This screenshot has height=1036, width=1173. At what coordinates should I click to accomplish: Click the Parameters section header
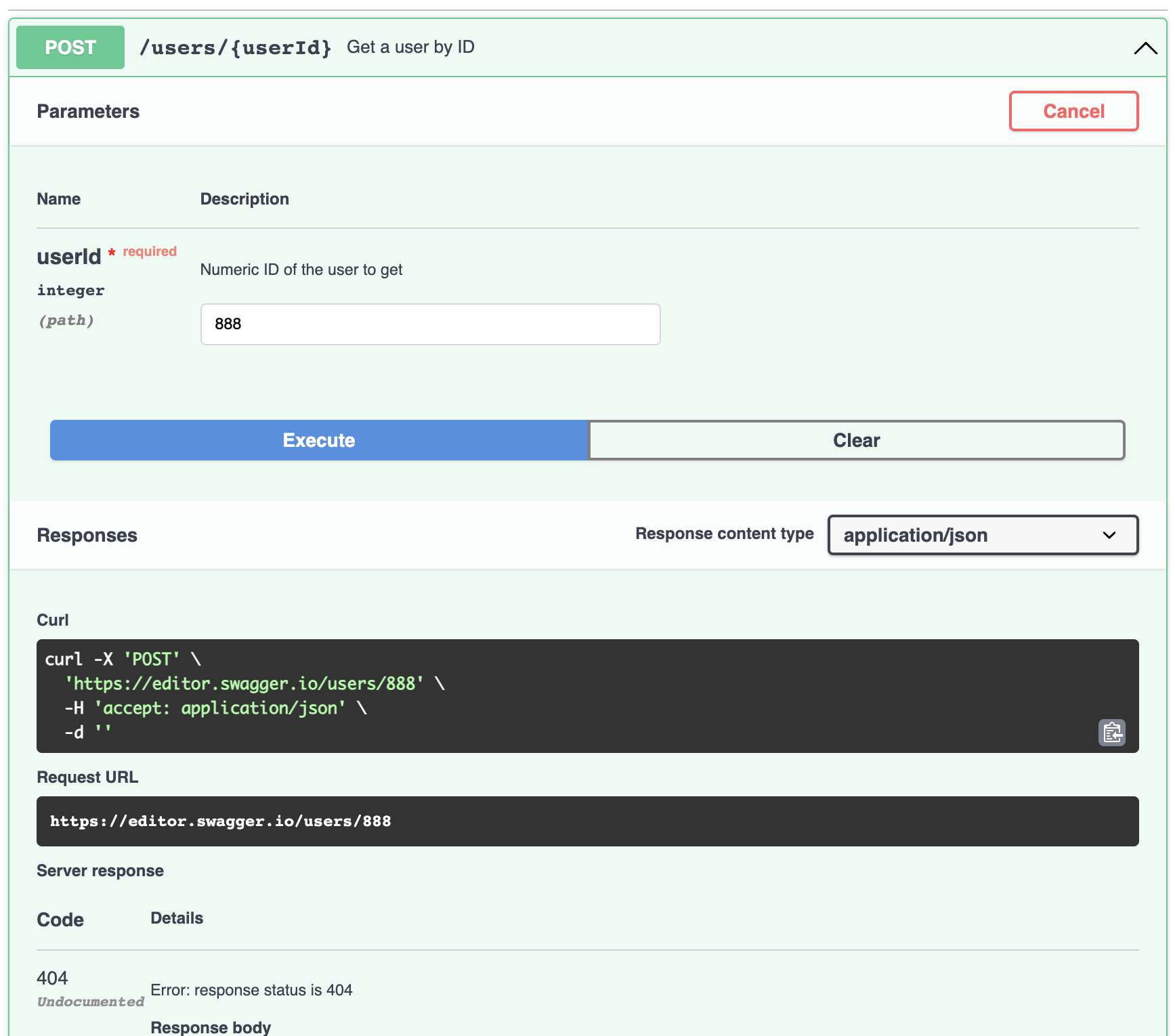pyautogui.click(x=88, y=111)
